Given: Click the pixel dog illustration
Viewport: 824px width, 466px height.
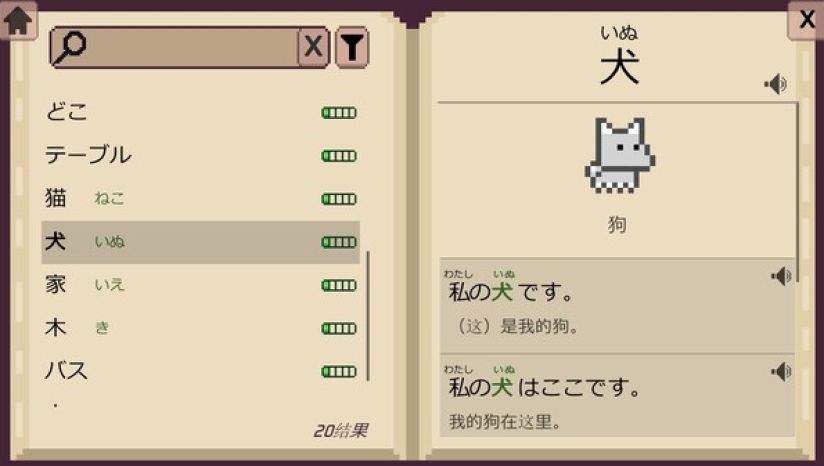Looking at the screenshot, I should pyautogui.click(x=620, y=155).
